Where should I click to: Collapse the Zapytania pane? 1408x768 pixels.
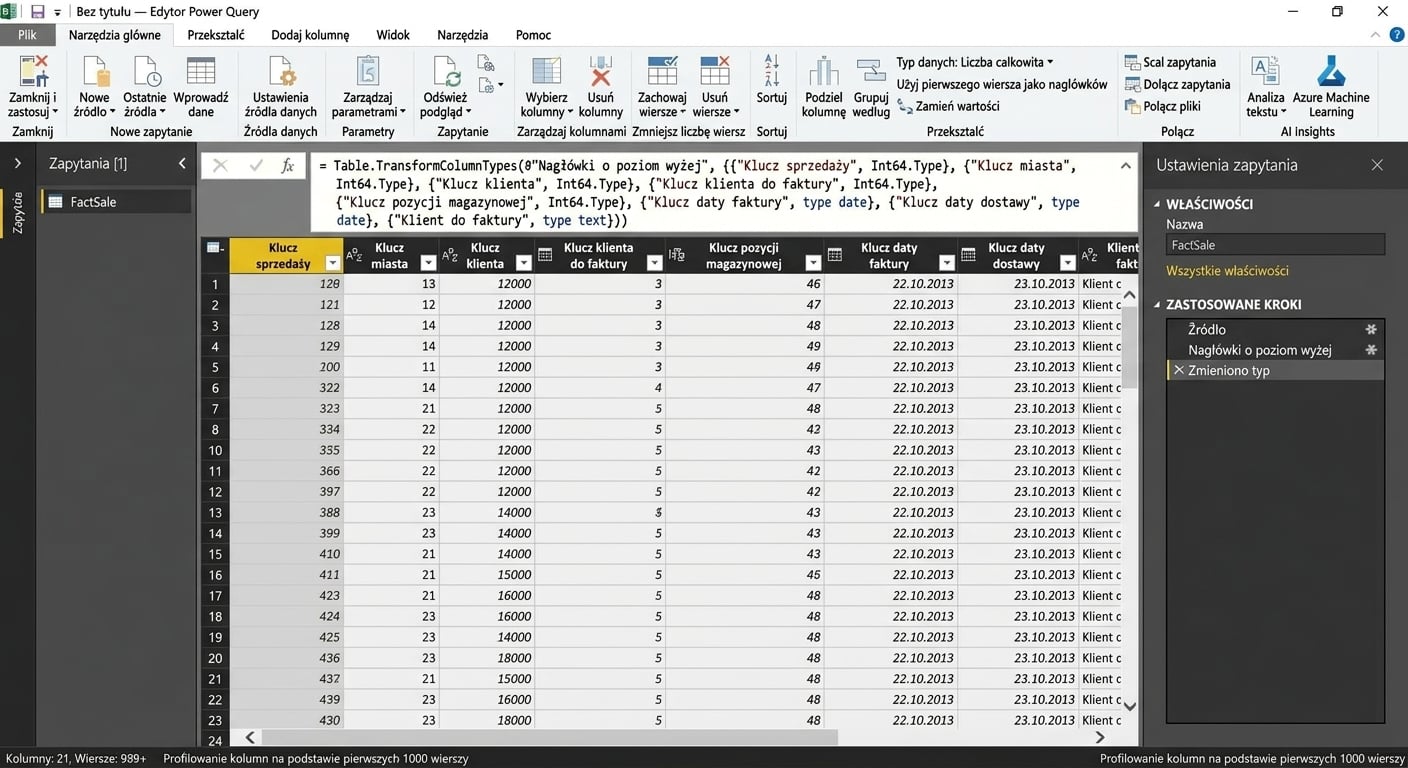[182, 163]
